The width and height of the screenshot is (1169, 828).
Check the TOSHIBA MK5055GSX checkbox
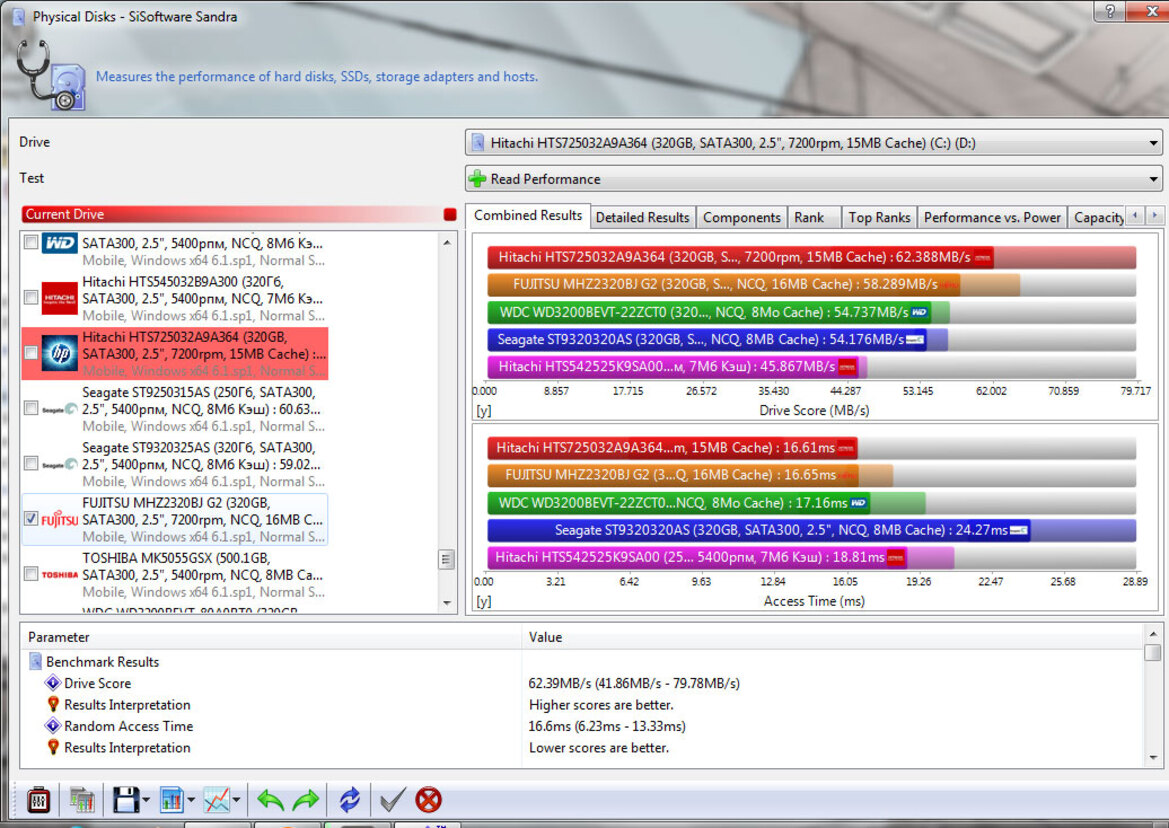[x=31, y=574]
